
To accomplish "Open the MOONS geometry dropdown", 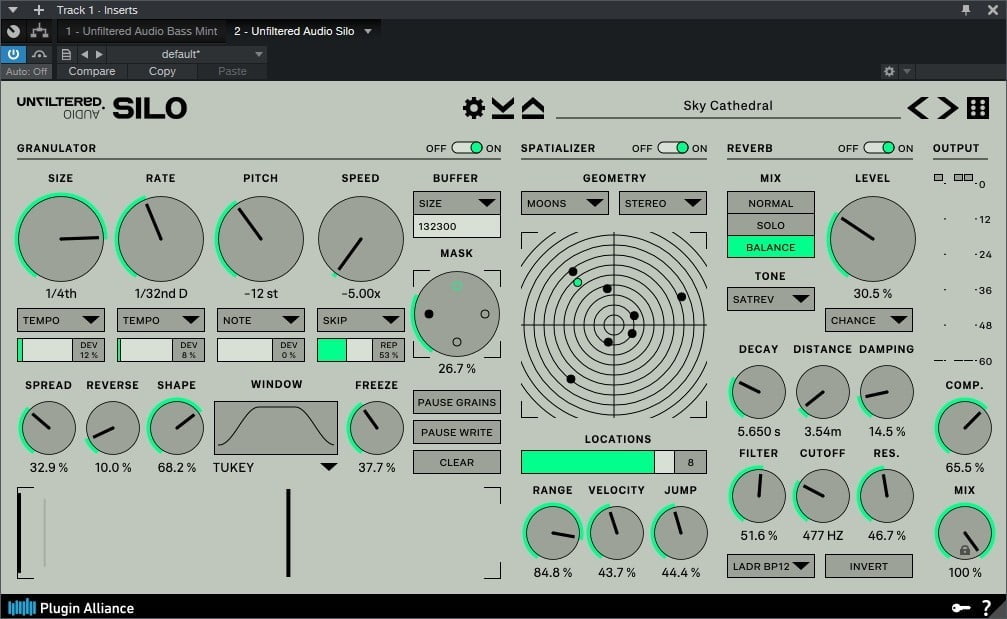I will (x=565, y=203).
